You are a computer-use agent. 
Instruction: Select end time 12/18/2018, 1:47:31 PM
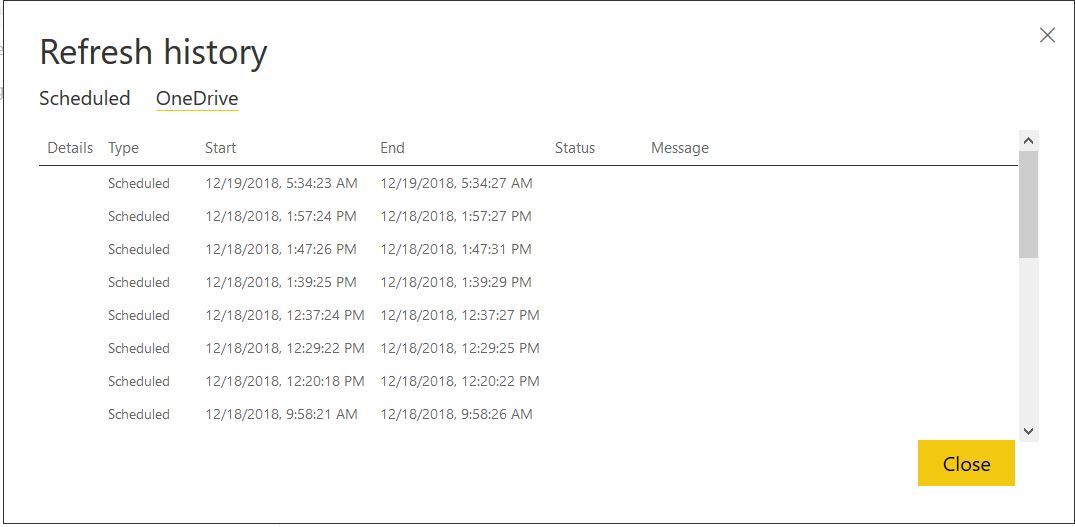[x=456, y=249]
